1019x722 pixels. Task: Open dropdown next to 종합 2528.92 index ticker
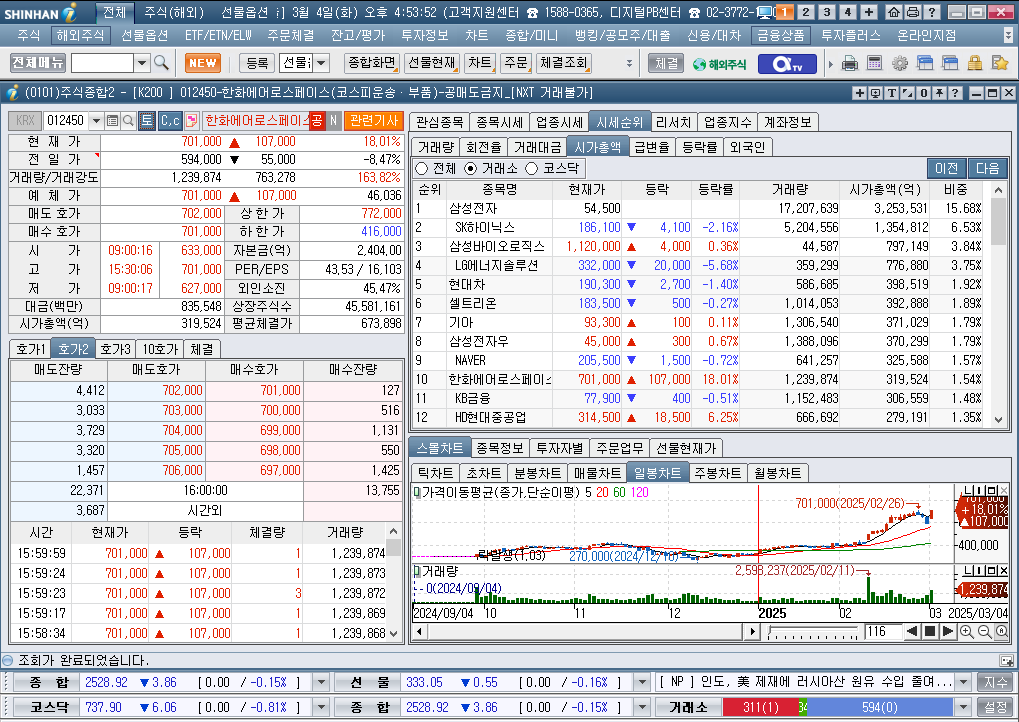coord(321,682)
